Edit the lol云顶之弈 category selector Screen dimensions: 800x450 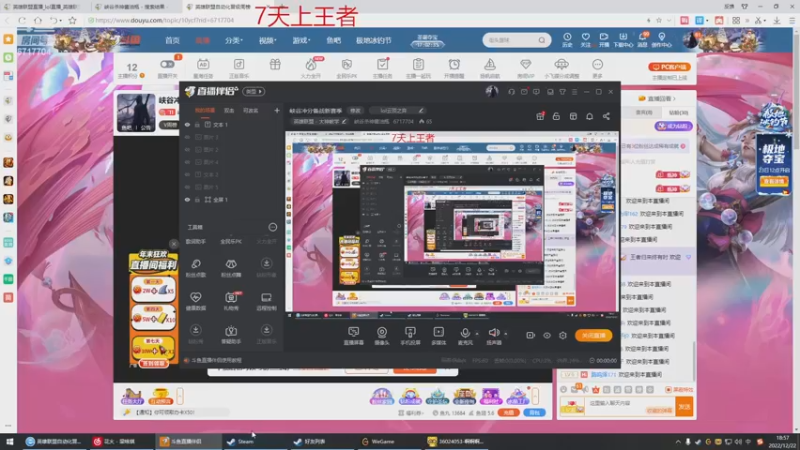pyautogui.click(x=397, y=110)
